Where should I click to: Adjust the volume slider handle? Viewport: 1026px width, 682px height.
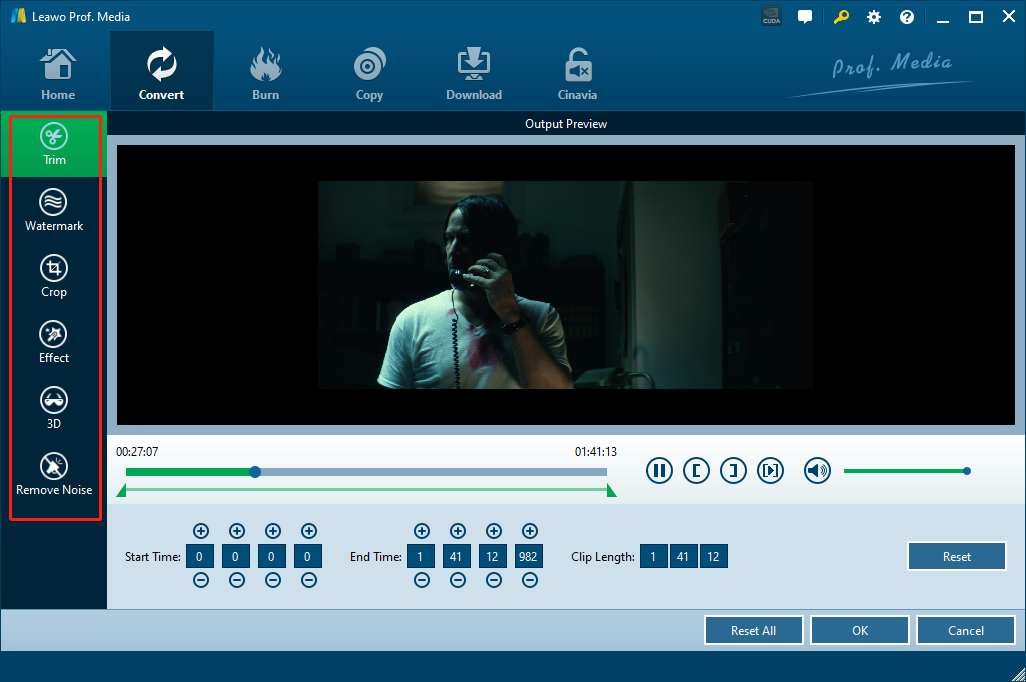coord(966,471)
